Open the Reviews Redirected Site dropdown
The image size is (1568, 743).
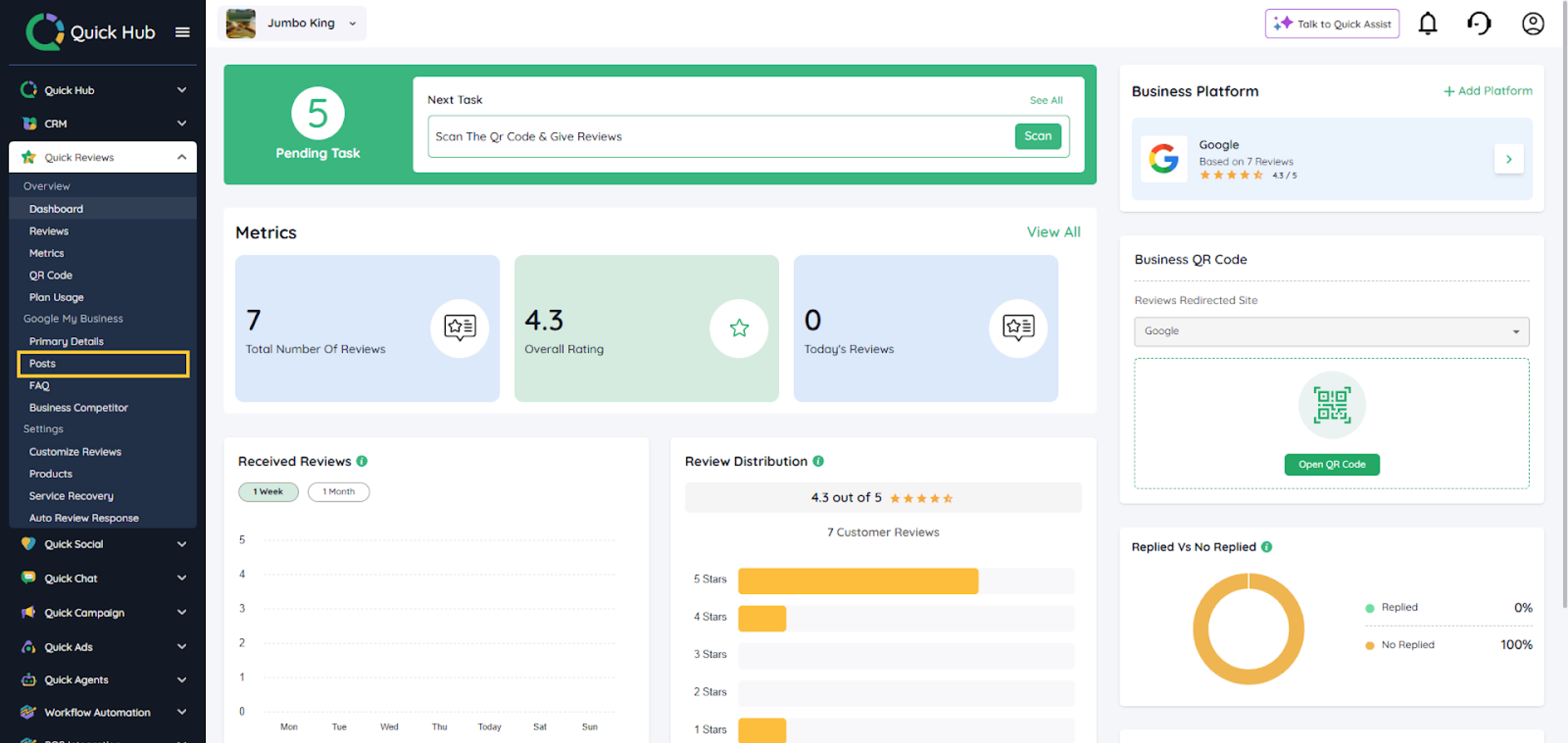1331,331
